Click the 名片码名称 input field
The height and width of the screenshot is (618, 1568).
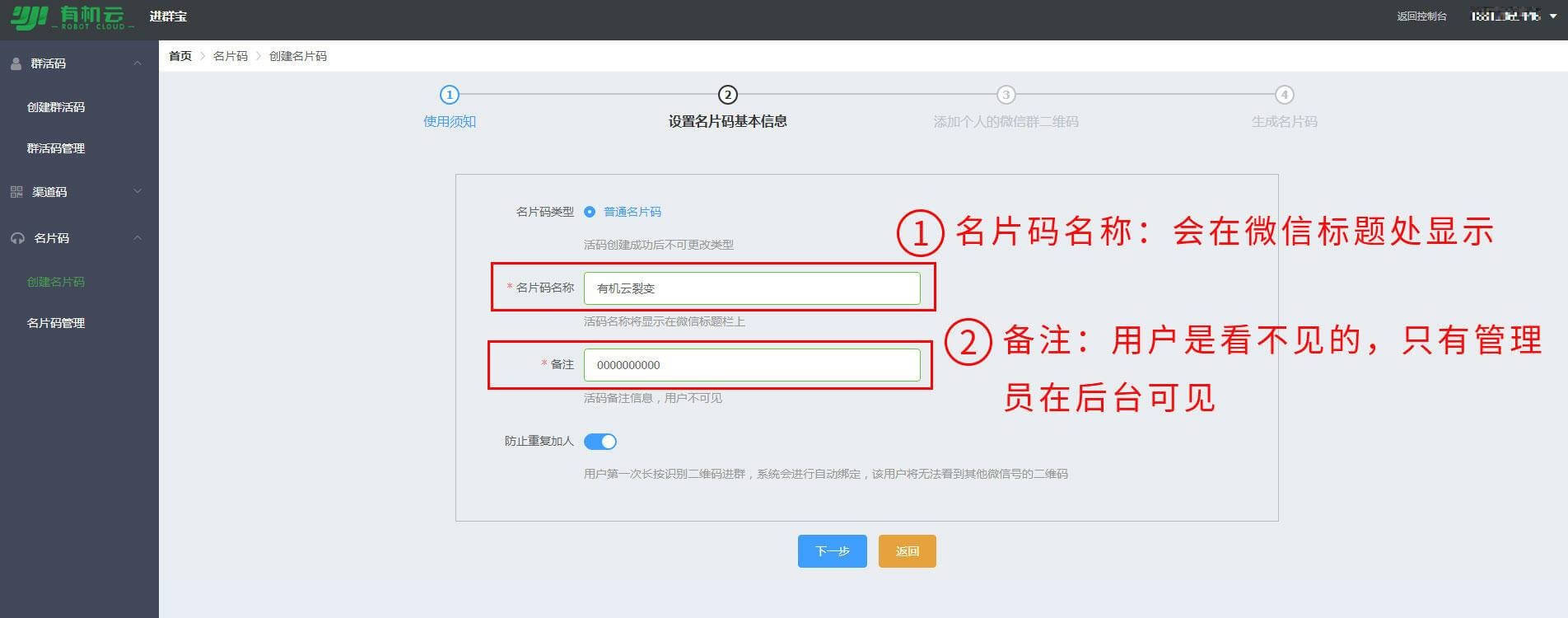(752, 288)
